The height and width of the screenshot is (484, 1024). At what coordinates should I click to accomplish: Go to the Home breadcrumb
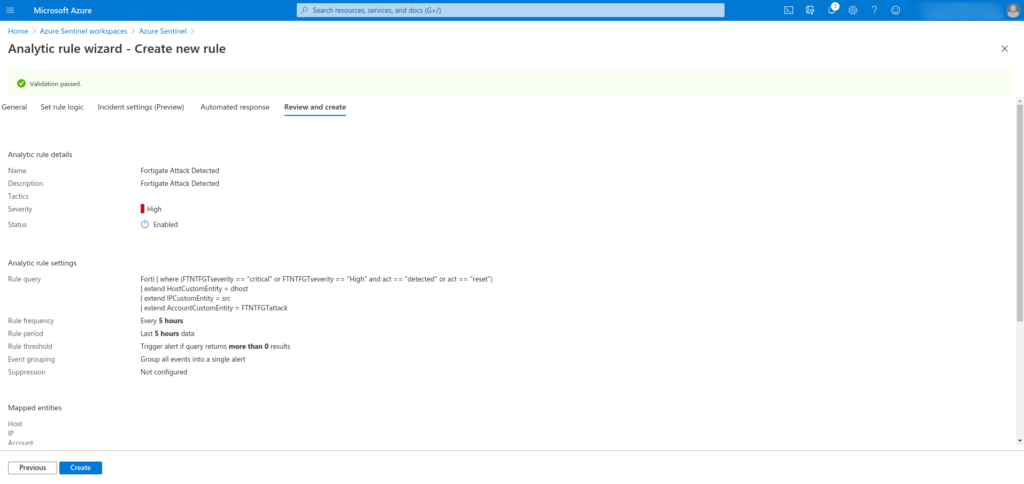pyautogui.click(x=18, y=31)
